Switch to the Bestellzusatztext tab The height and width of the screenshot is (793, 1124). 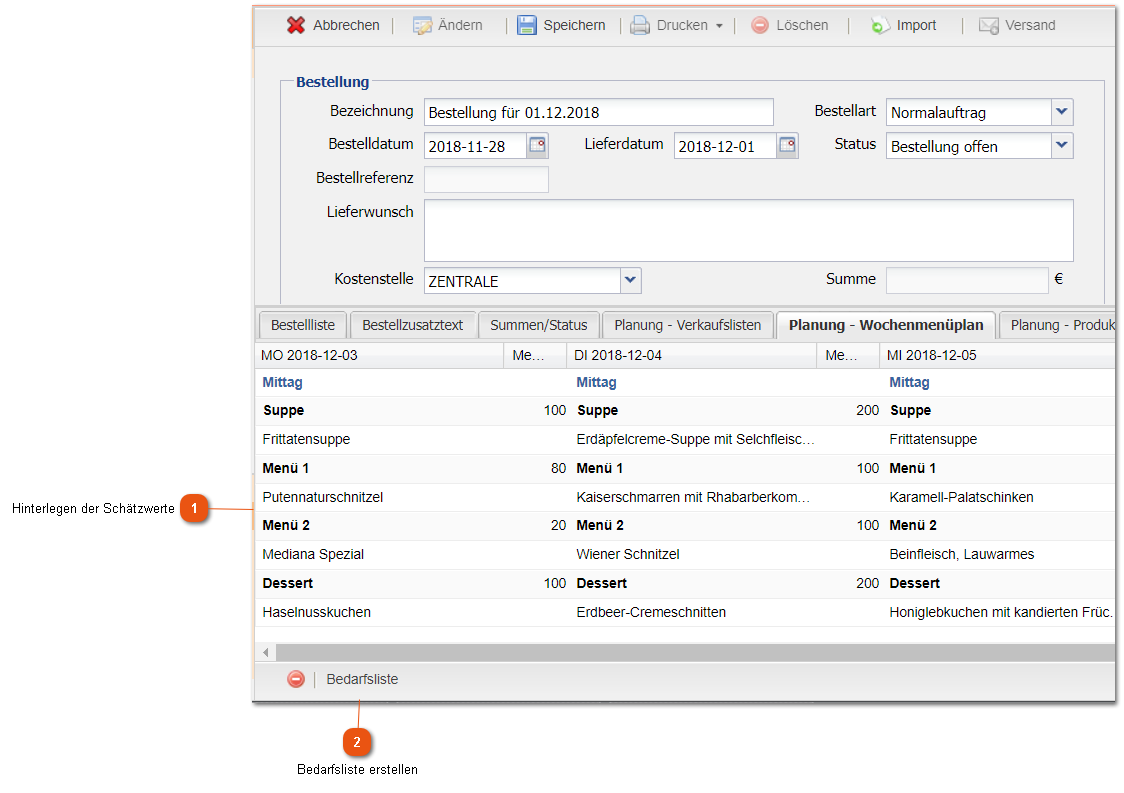click(x=412, y=325)
